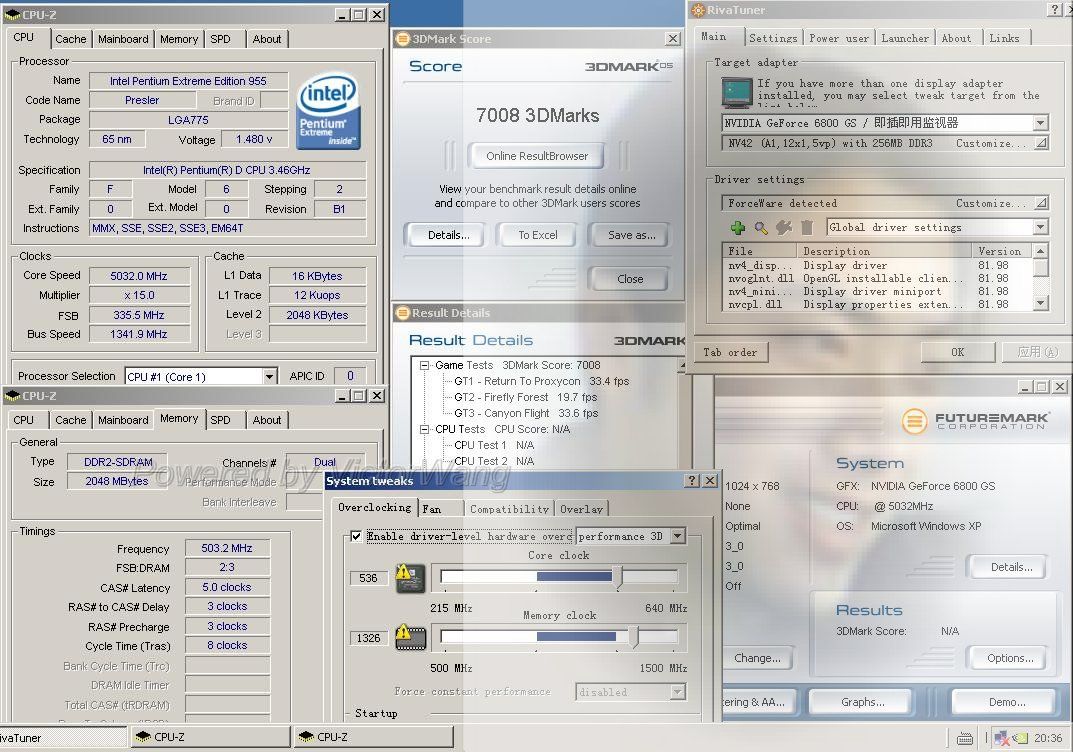Click the core clock warning chip icon
Image resolution: width=1073 pixels, height=752 pixels.
coord(411,578)
